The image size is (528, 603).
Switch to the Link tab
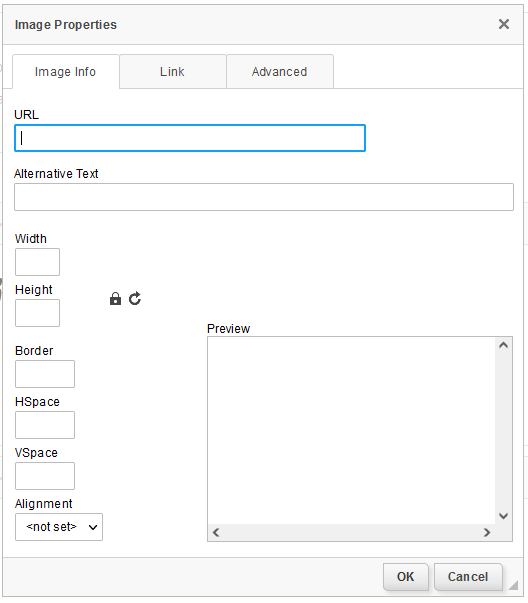pos(173,72)
